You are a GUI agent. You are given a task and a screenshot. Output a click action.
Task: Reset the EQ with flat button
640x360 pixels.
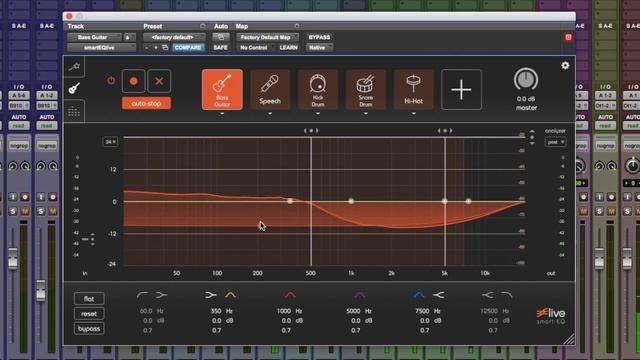(x=89, y=299)
